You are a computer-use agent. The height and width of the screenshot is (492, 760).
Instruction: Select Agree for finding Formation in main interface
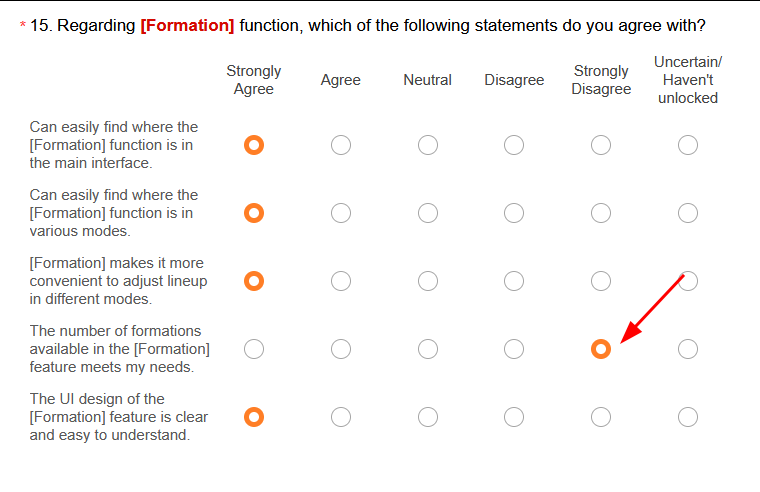[341, 145]
